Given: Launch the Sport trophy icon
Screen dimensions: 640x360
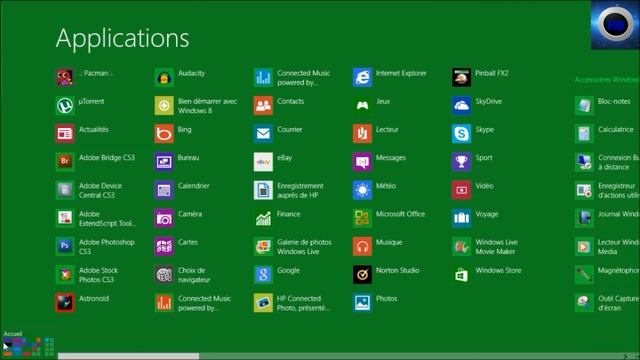Looking at the screenshot, I should (x=462, y=162).
